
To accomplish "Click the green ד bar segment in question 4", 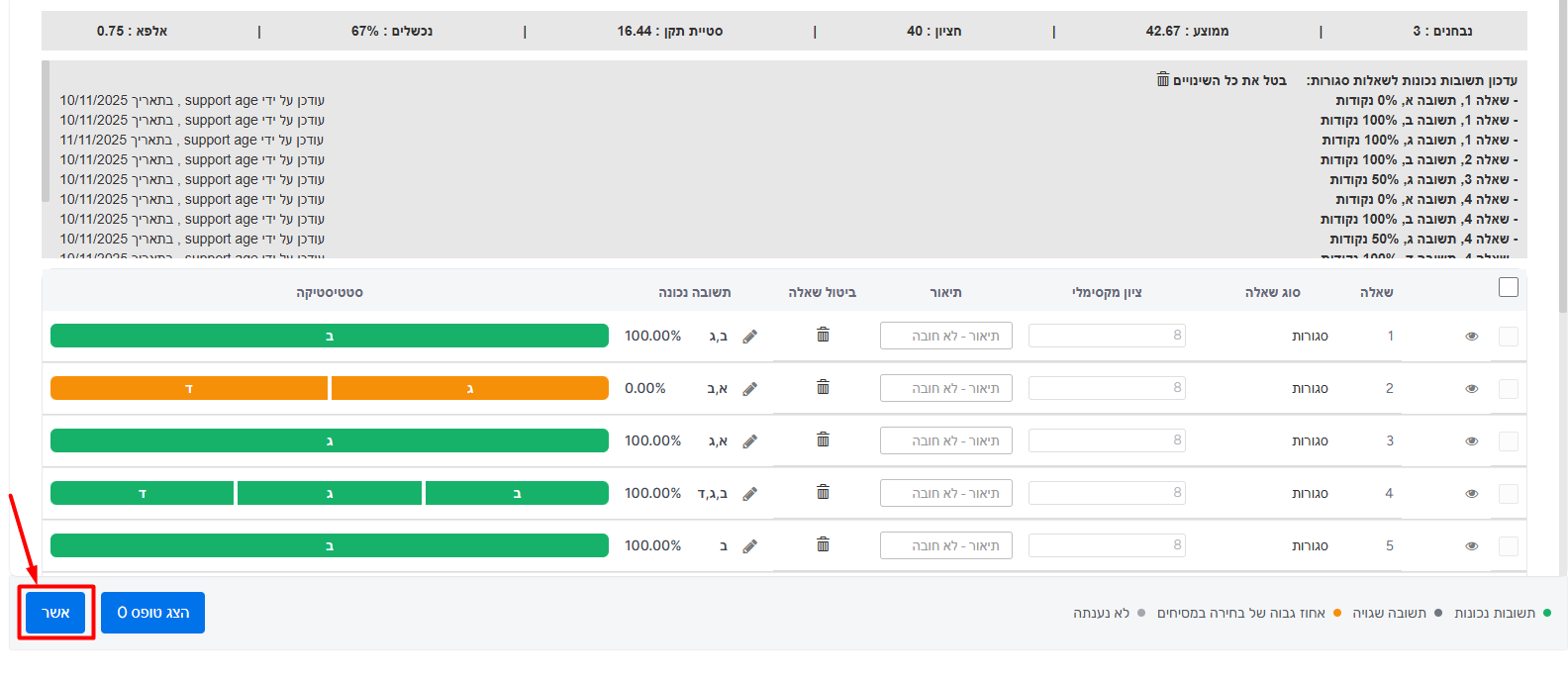I will pyautogui.click(x=143, y=493).
